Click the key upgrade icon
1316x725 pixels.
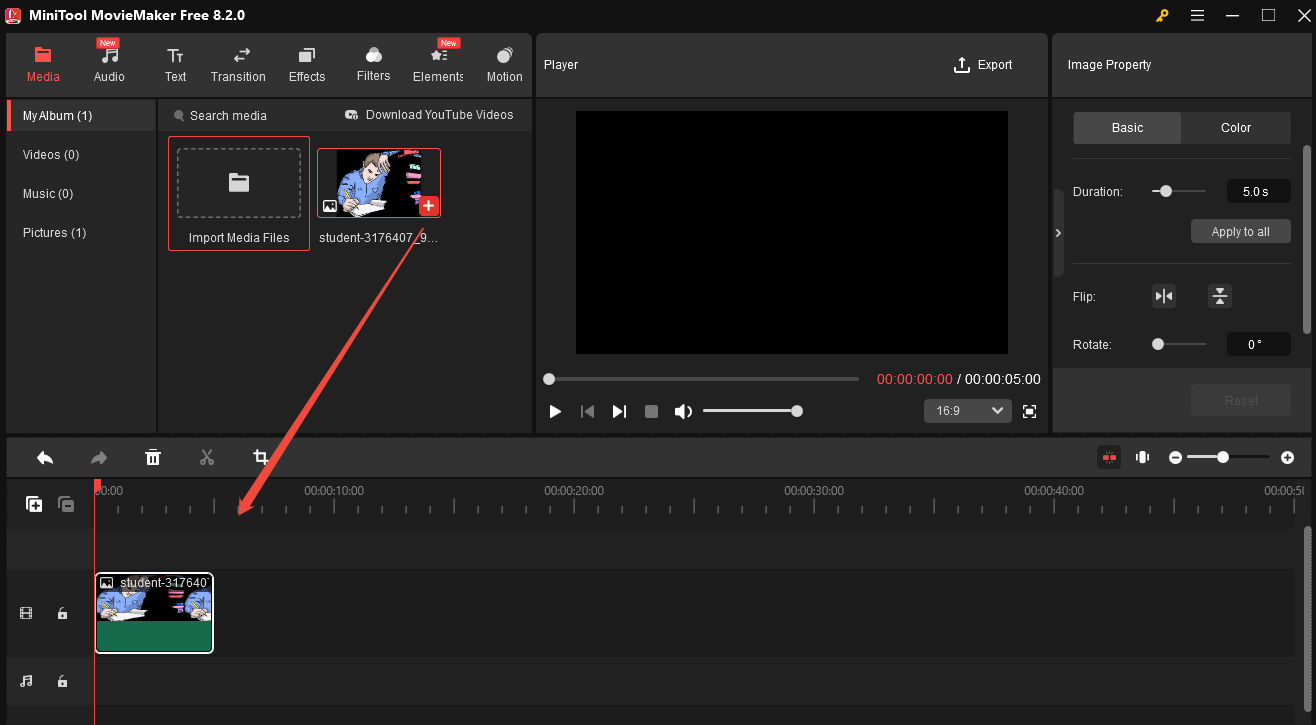click(x=1162, y=15)
